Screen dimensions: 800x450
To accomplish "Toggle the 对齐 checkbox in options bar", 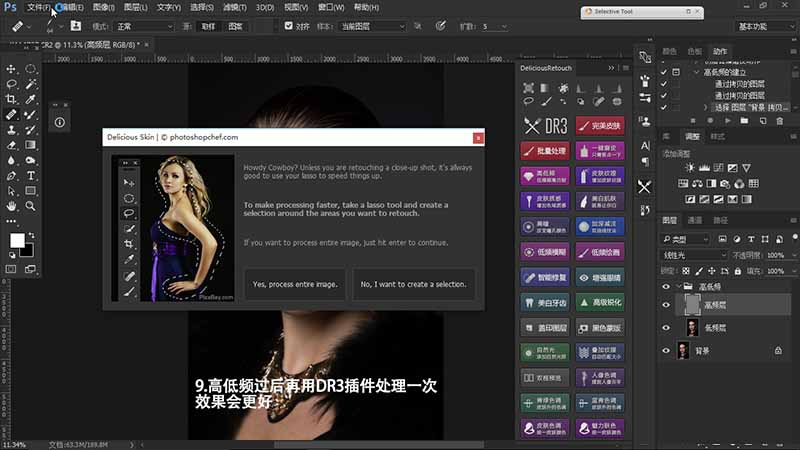I will pyautogui.click(x=289, y=26).
